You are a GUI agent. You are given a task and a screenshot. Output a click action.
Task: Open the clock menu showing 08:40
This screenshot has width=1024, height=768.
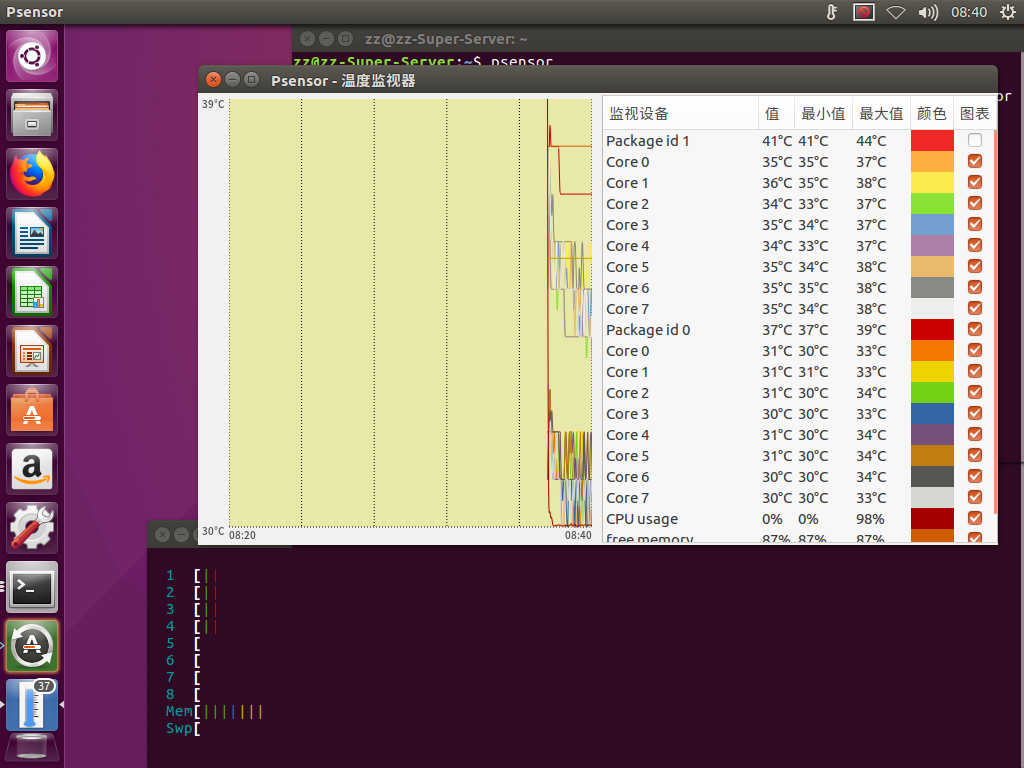[x=969, y=13]
